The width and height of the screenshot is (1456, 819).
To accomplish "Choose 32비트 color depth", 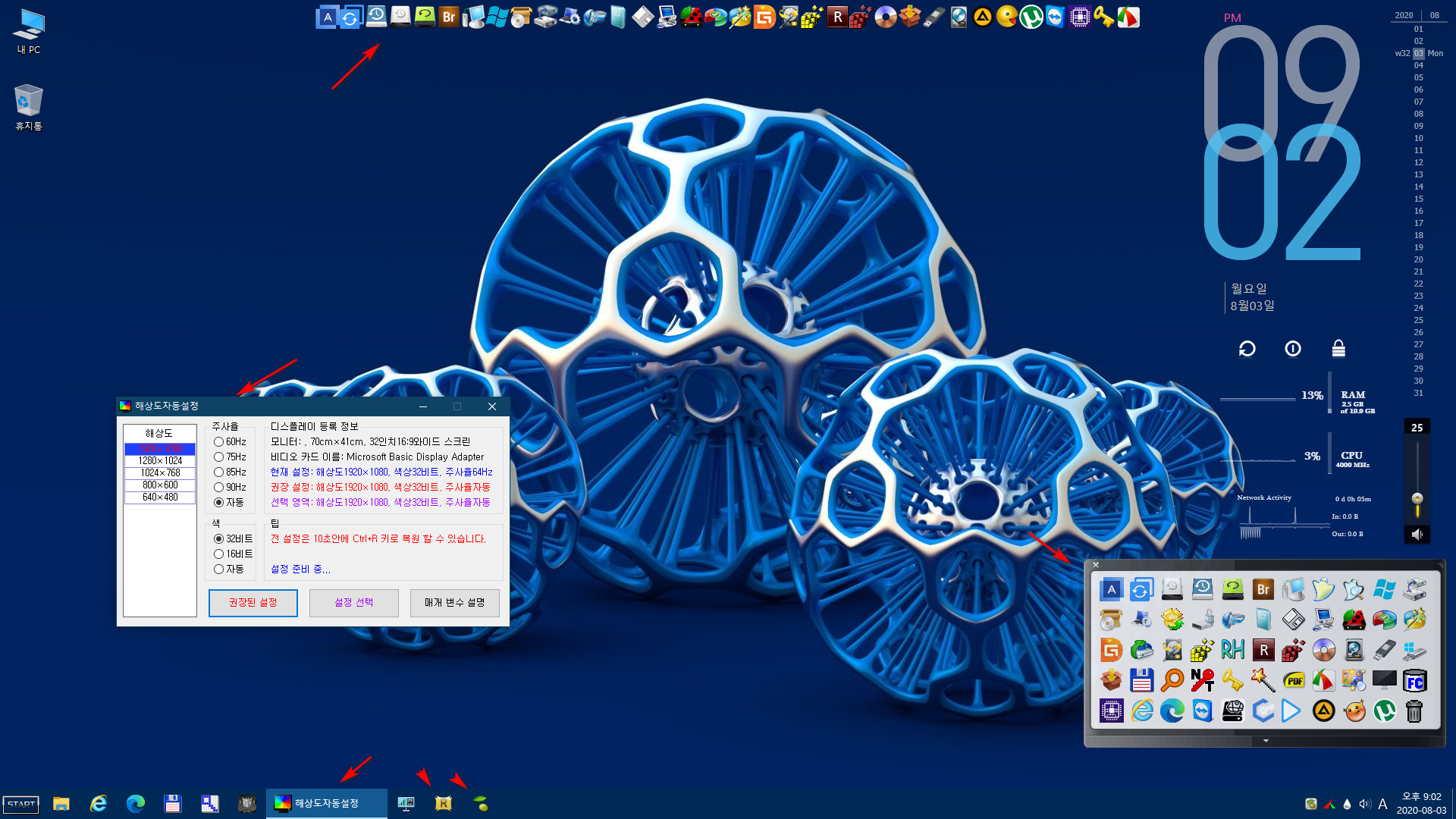I will click(x=233, y=538).
